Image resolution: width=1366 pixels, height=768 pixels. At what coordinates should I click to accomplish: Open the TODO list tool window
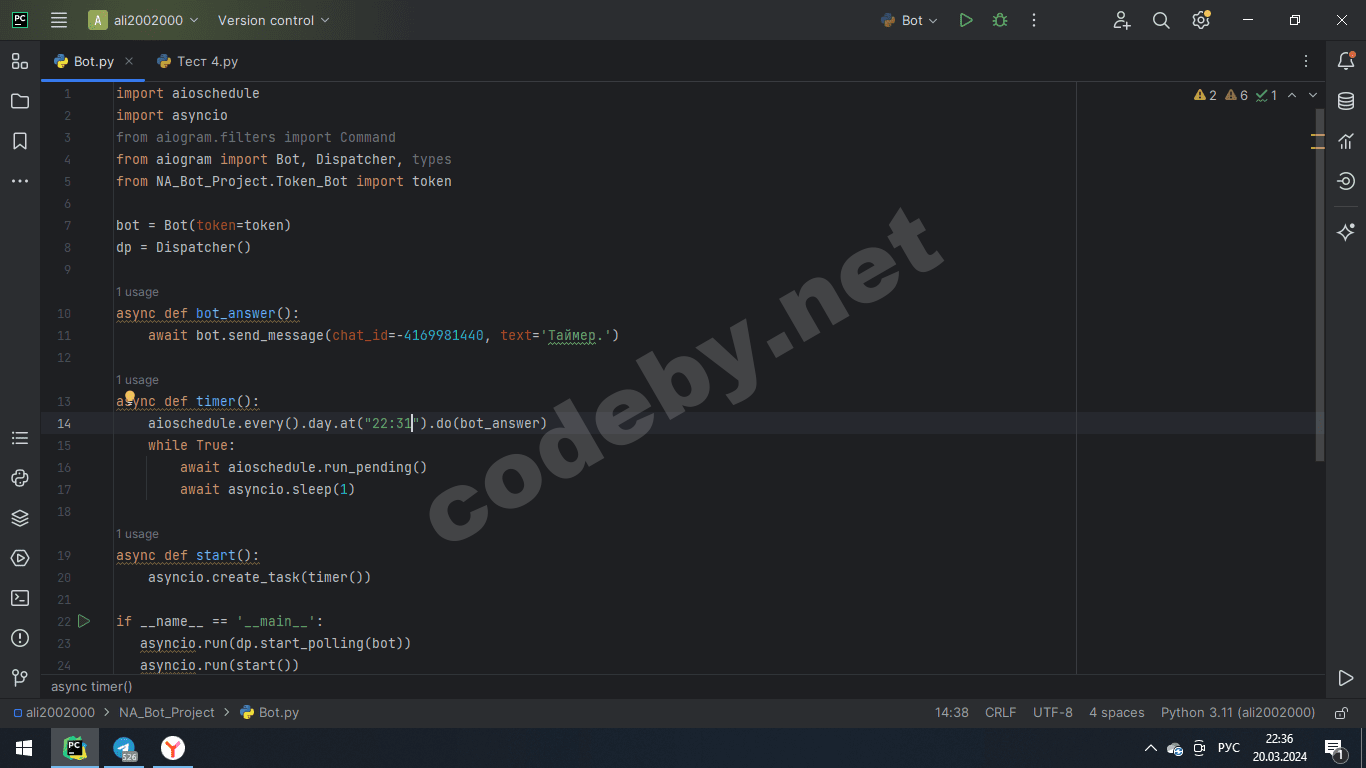20,438
